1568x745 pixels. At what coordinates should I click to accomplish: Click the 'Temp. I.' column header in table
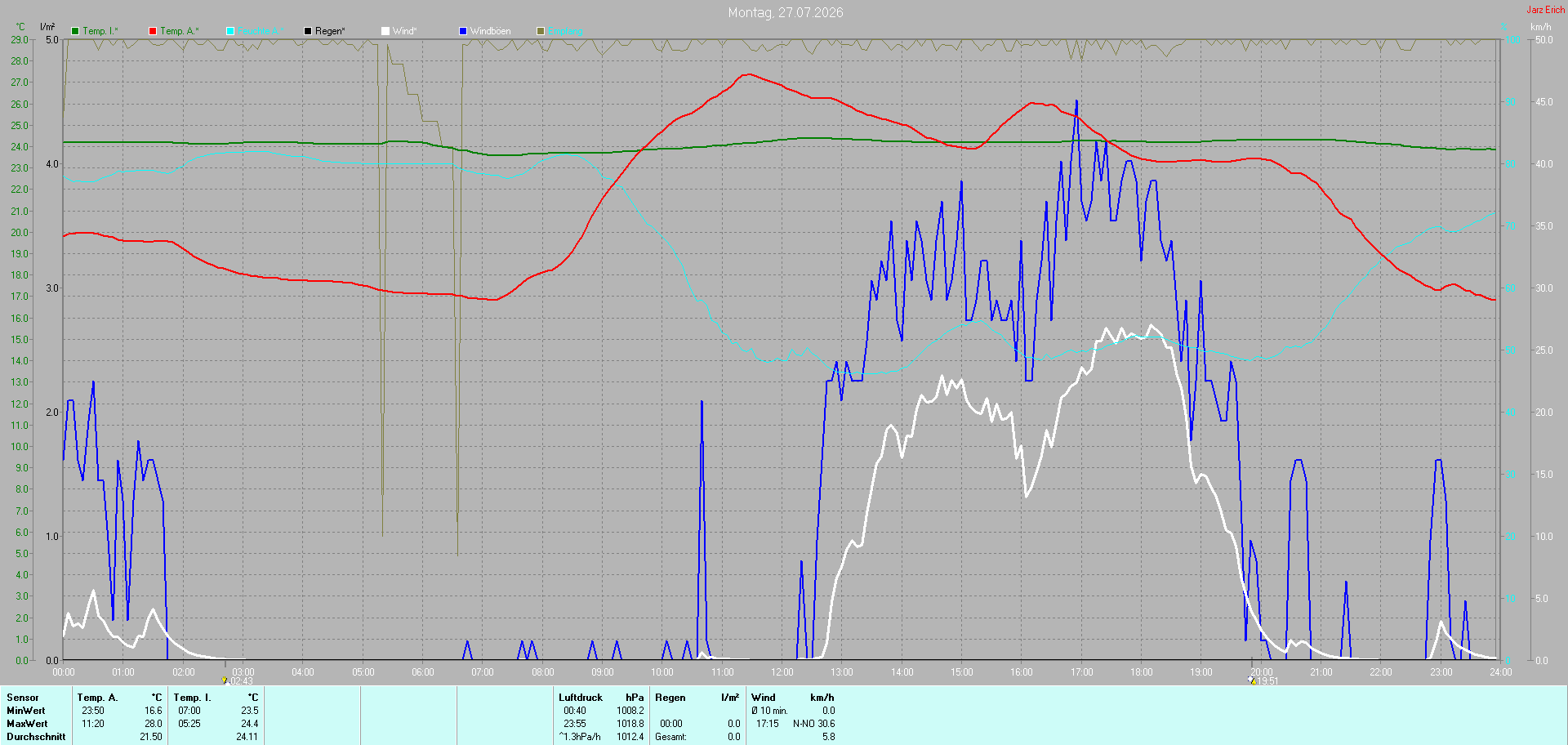point(193,698)
